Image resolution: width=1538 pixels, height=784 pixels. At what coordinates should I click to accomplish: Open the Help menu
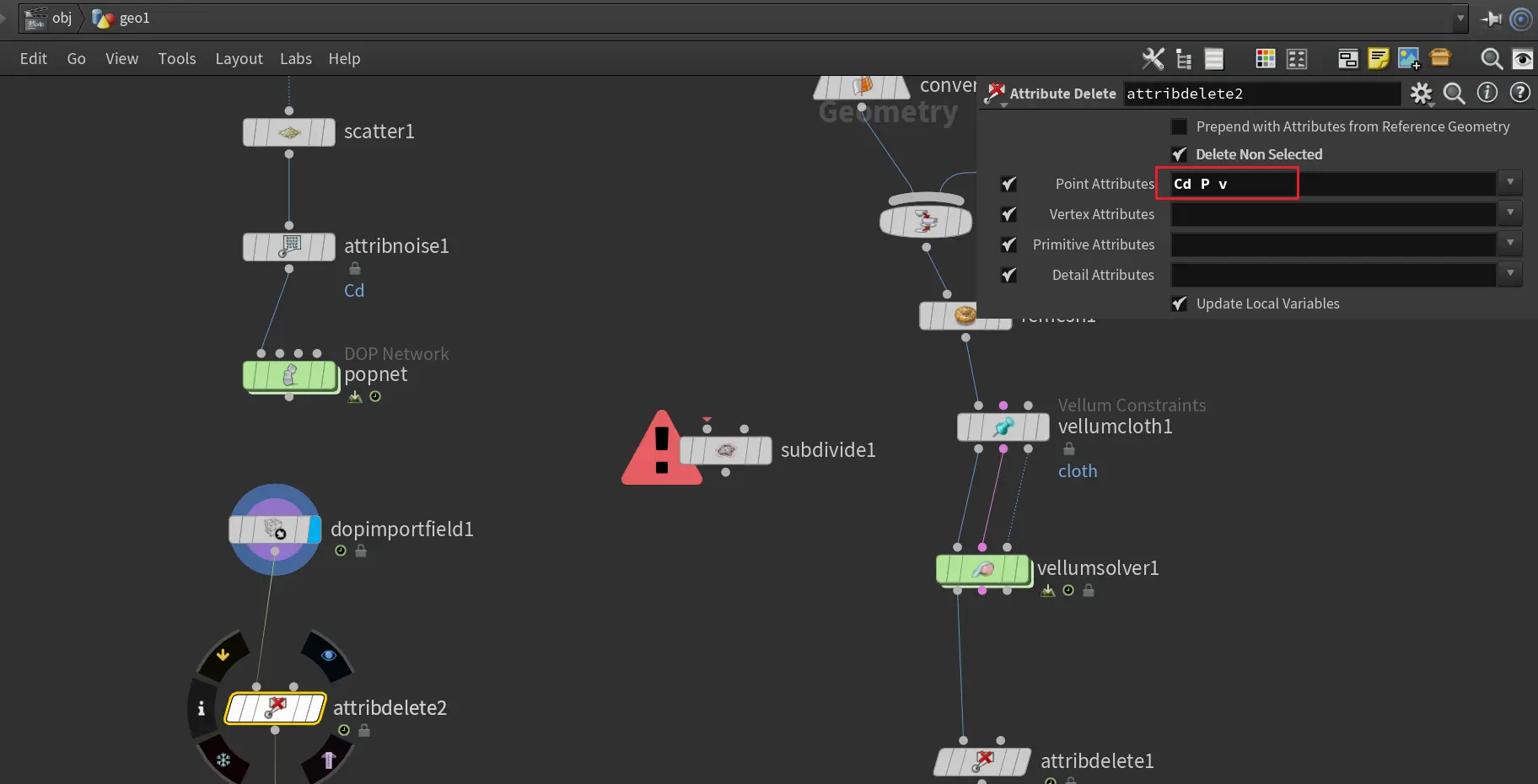pyautogui.click(x=344, y=58)
